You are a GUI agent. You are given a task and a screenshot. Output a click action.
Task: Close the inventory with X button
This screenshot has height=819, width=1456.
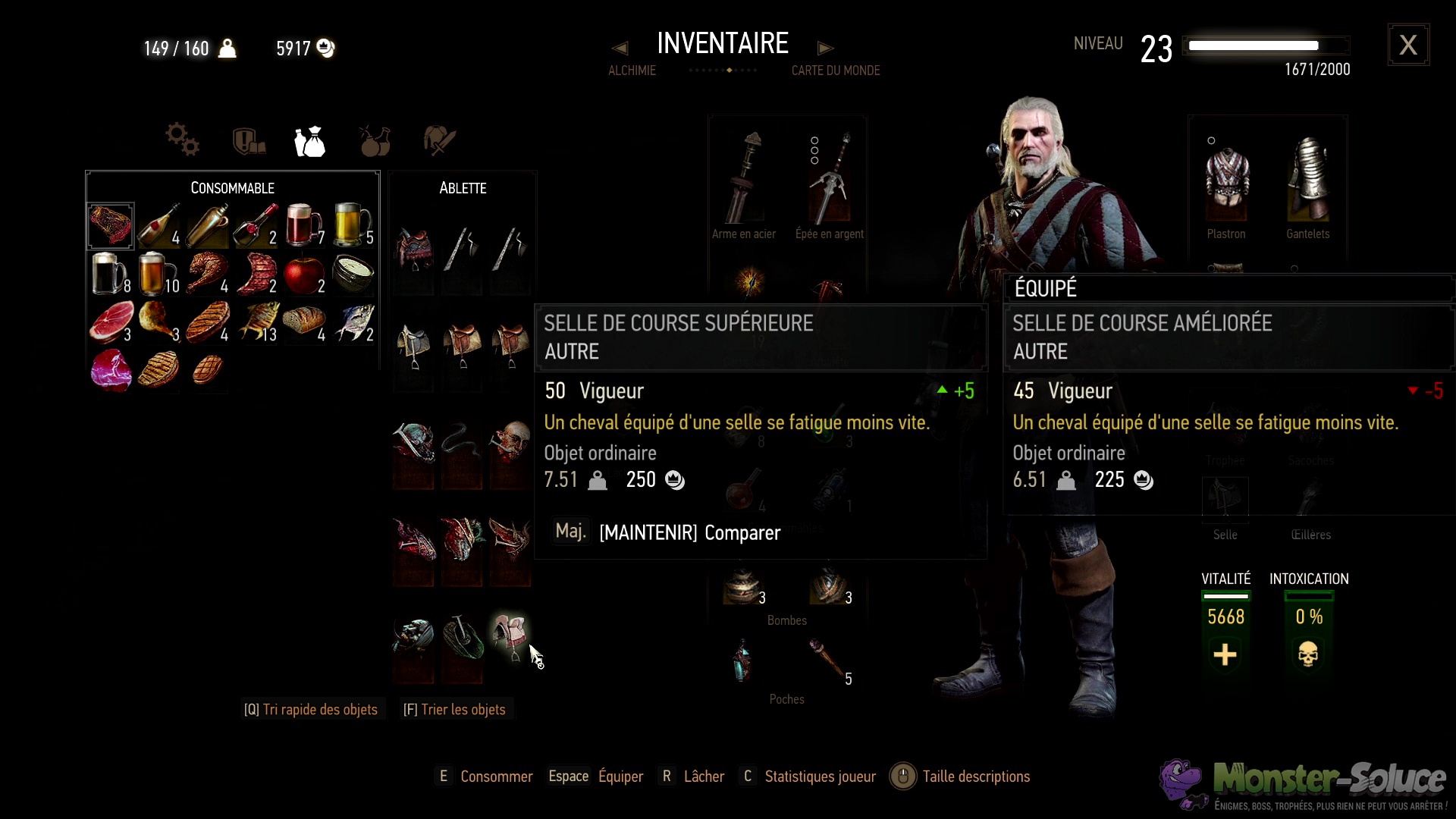click(x=1408, y=45)
